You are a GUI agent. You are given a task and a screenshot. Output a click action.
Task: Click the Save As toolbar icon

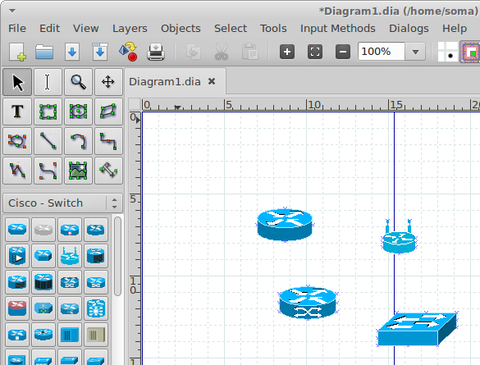pyautogui.click(x=100, y=52)
